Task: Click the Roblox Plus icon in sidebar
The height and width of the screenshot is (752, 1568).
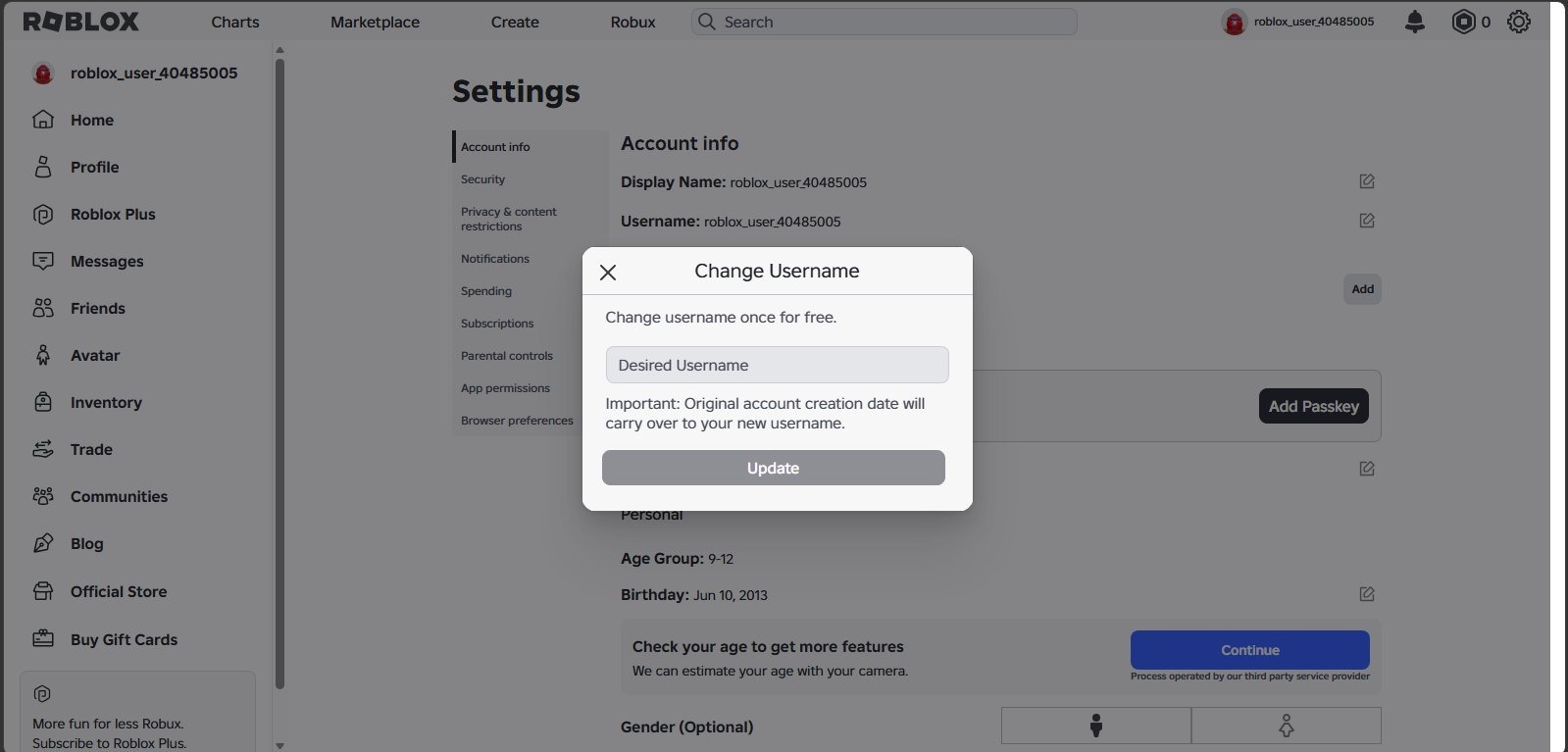Action: [43, 214]
